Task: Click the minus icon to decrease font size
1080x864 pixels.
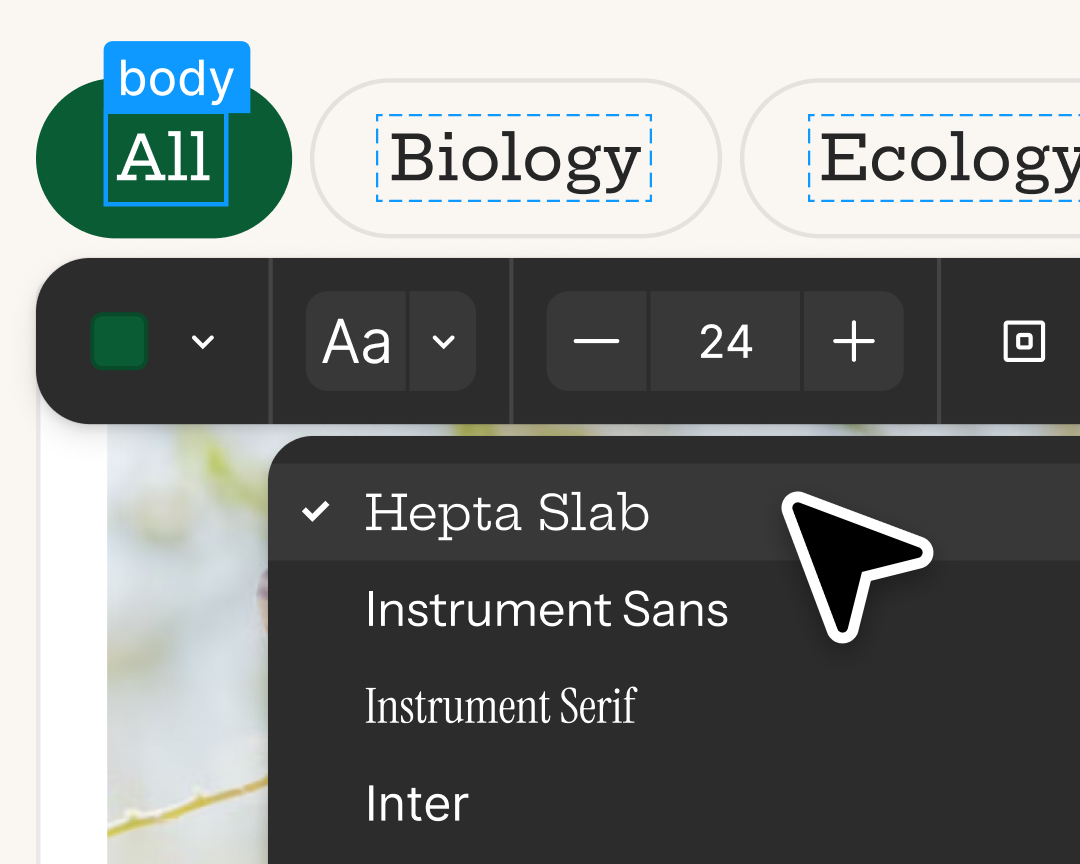Action: [597, 341]
